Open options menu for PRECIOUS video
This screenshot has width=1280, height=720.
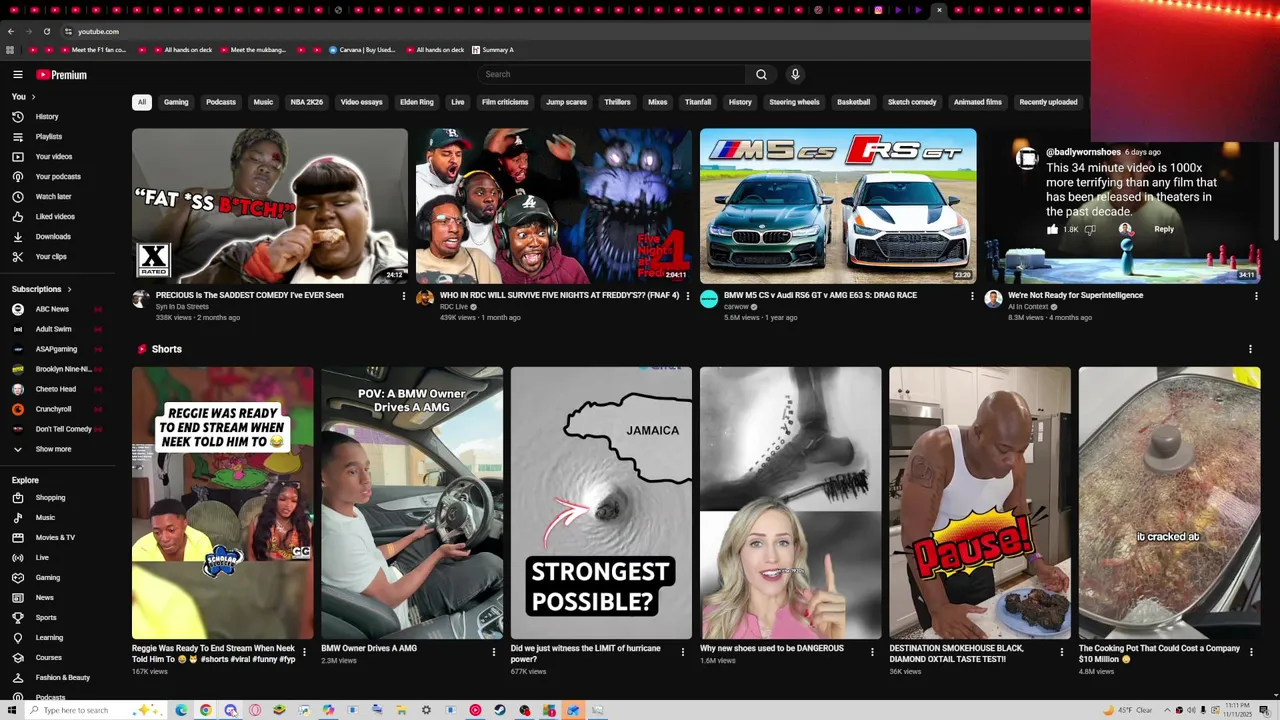(x=404, y=296)
